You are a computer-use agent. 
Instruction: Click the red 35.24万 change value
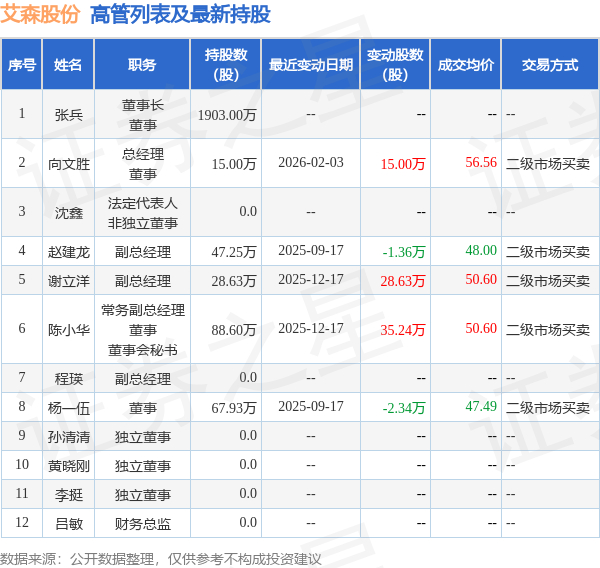403,330
